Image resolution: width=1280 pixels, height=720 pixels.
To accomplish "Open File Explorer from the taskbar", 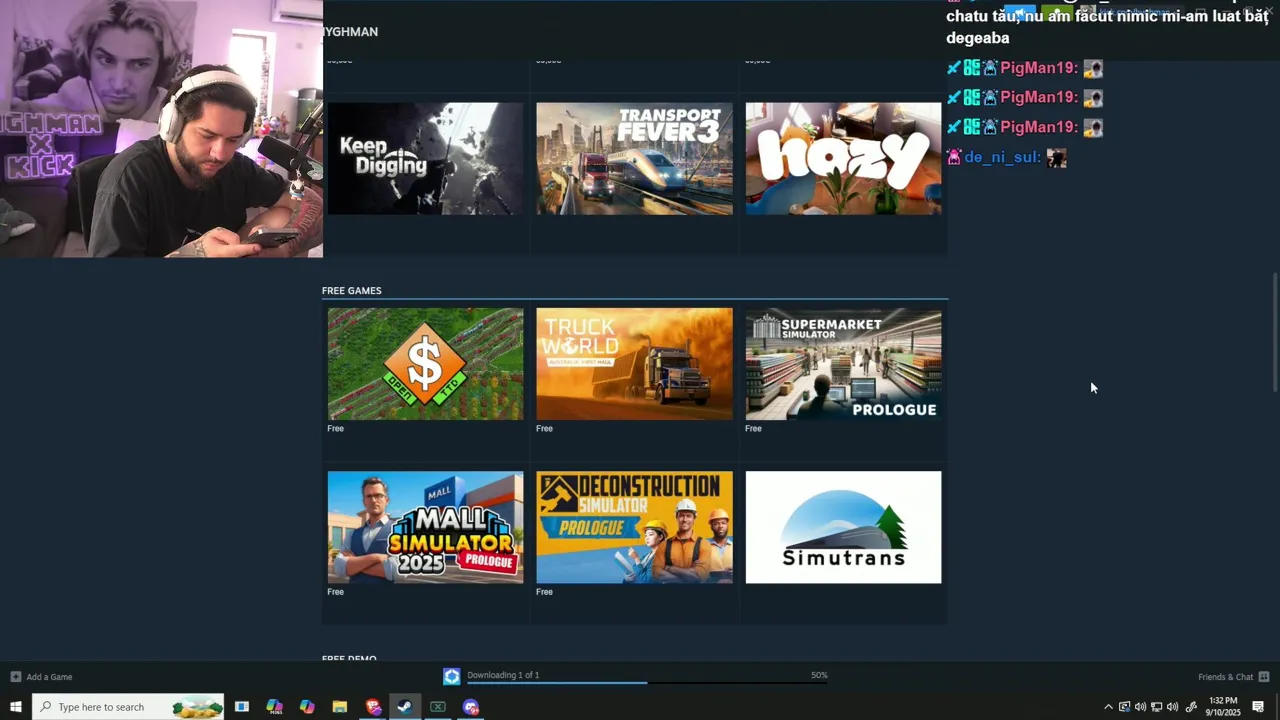I will point(340,707).
